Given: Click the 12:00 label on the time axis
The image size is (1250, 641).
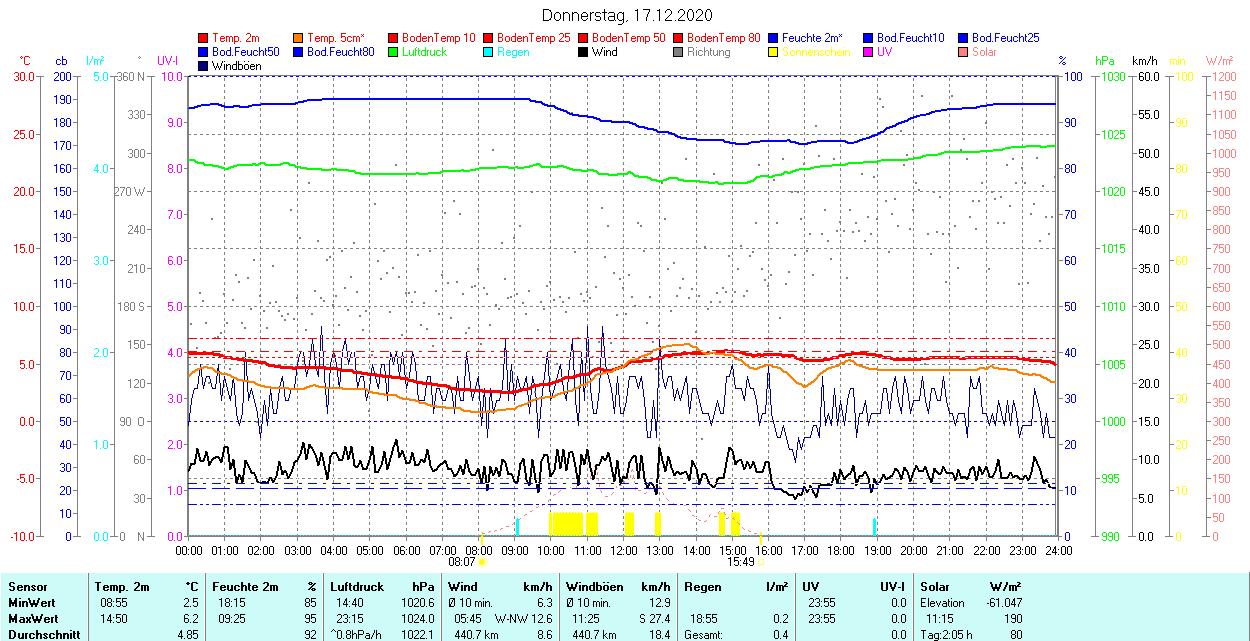Looking at the screenshot, I should tap(624, 550).
